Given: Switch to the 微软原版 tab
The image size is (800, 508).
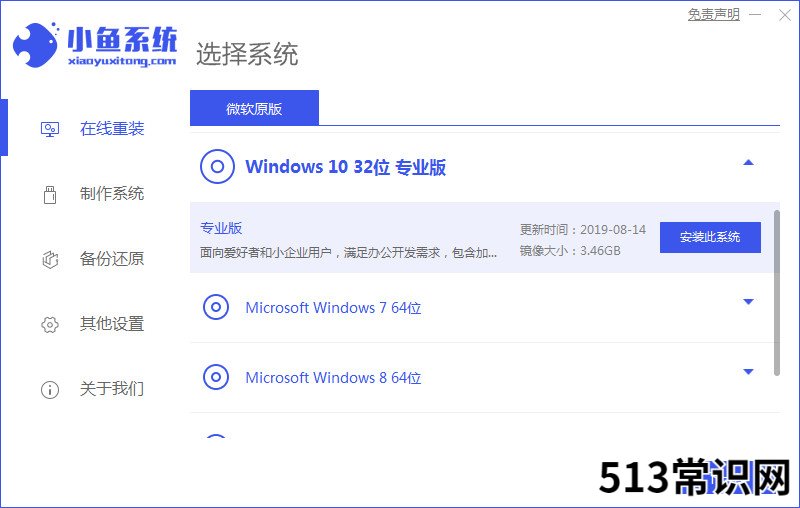Looking at the screenshot, I should [254, 108].
